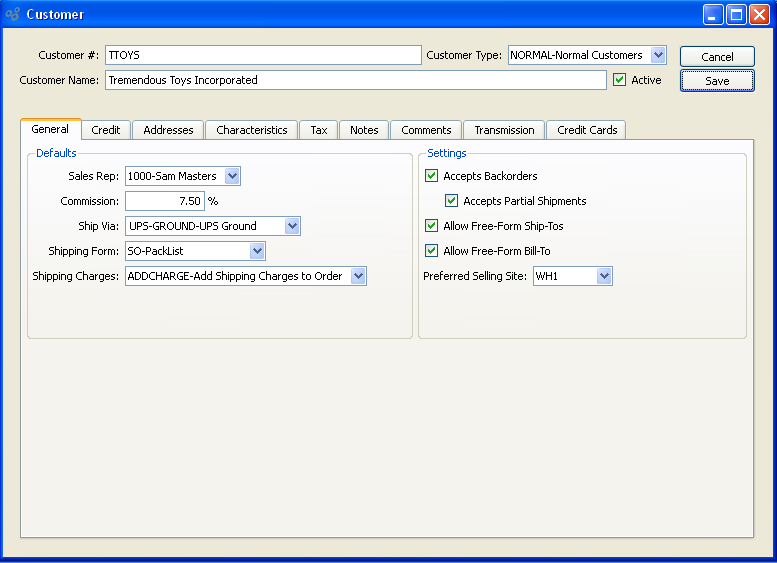This screenshot has height=563, width=777.
Task: Click the Ship Via label
Action: pos(98,226)
